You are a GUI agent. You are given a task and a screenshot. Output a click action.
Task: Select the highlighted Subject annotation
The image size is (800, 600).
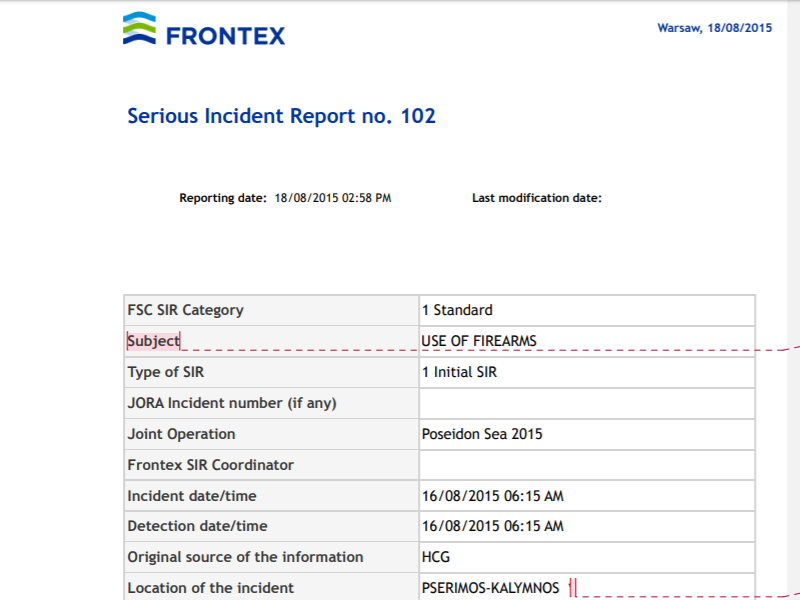coord(154,341)
